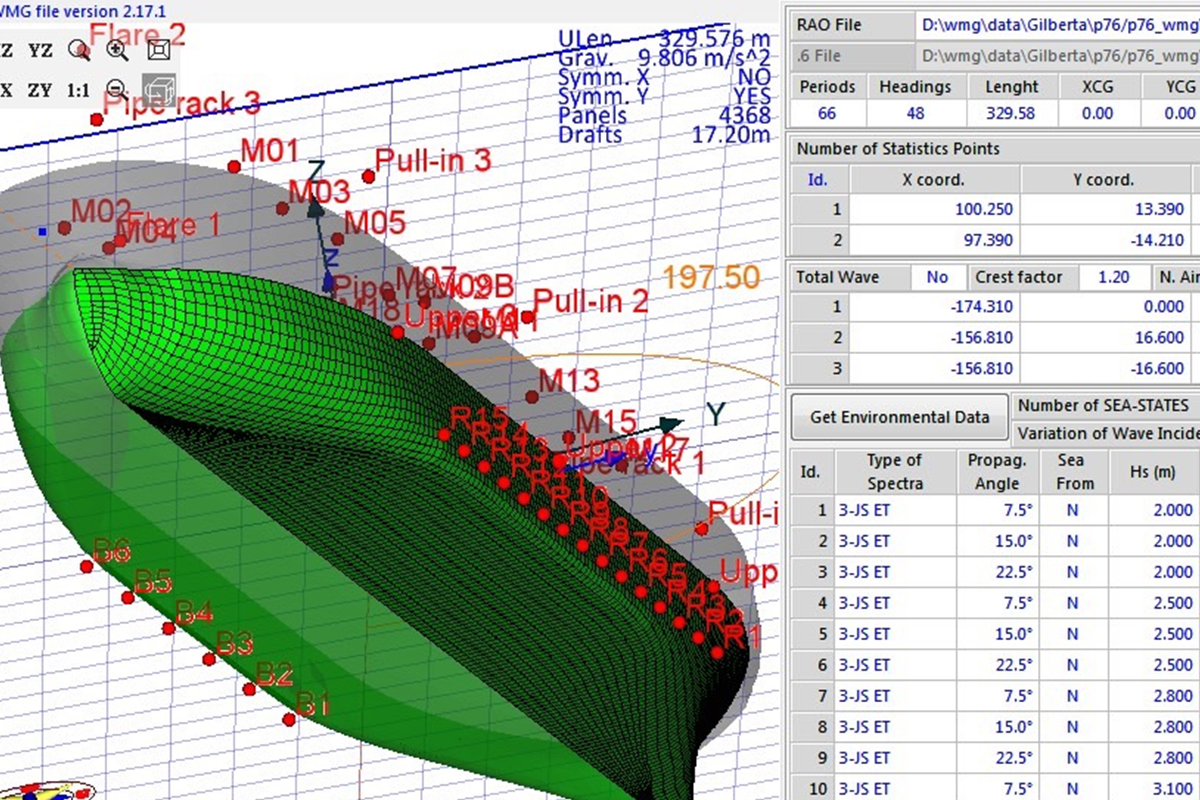Select the cell with -174.310
This screenshot has width=1200, height=800.
pos(936,307)
